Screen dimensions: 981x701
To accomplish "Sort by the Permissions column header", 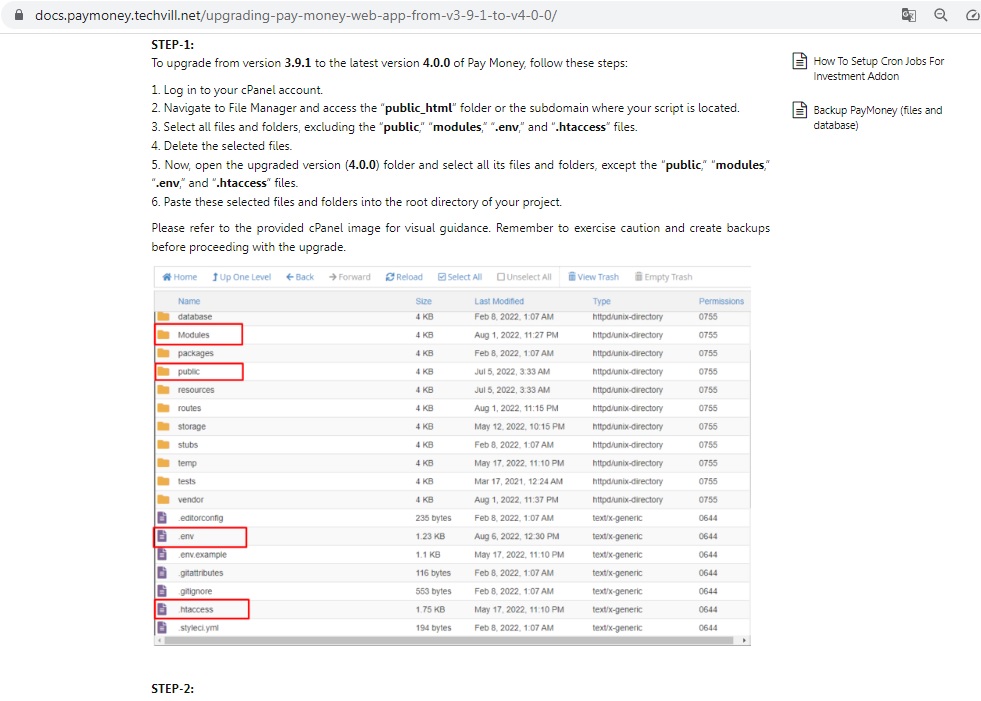I will 721,301.
